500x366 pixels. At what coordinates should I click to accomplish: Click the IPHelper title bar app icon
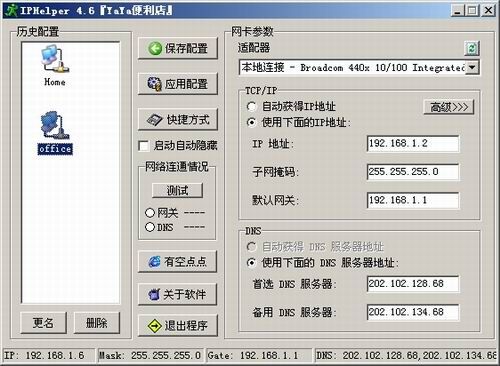click(11, 10)
